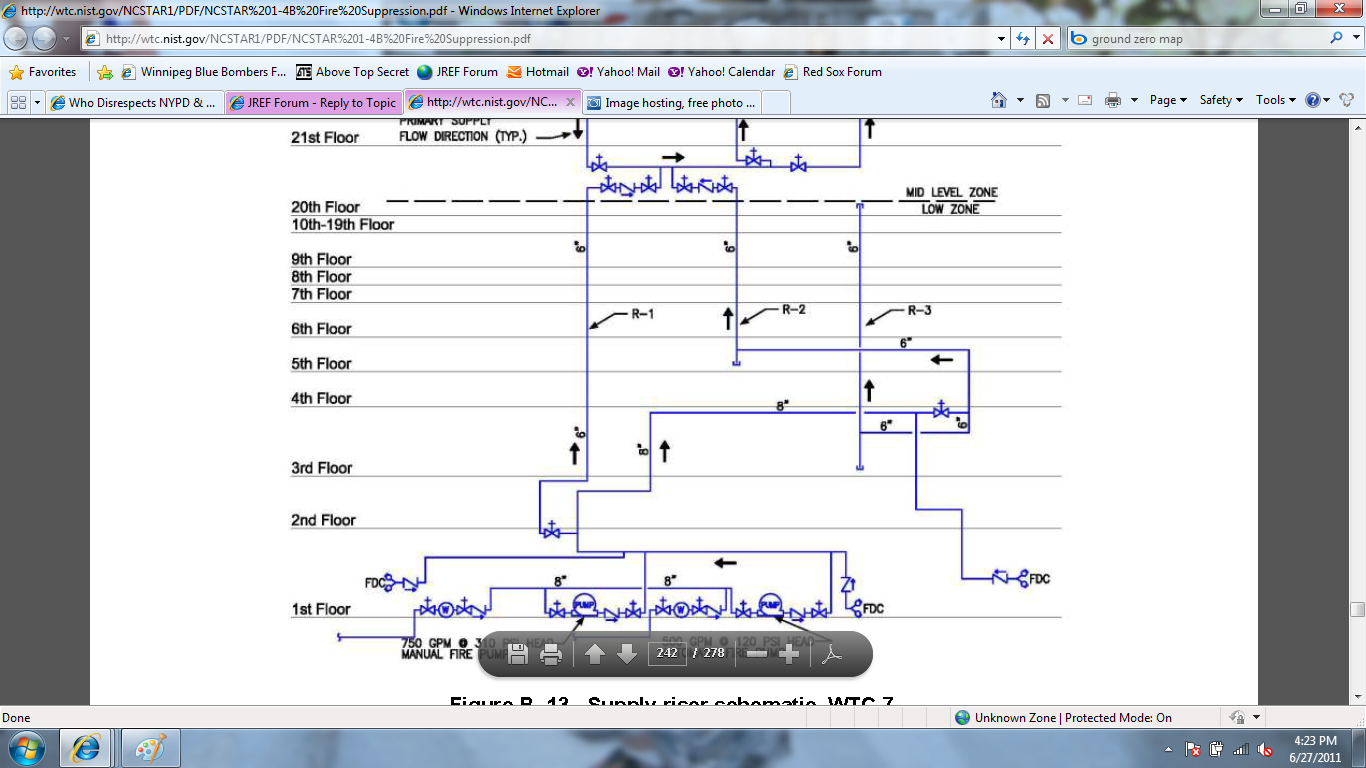Print the PDF file
Image resolution: width=1366 pixels, height=768 pixels.
[x=549, y=654]
